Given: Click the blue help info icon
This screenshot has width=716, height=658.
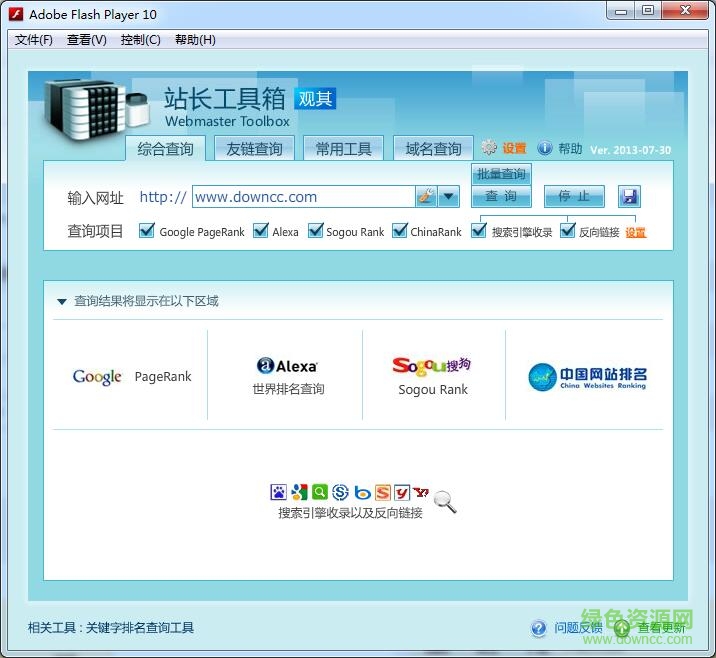Looking at the screenshot, I should (x=545, y=148).
